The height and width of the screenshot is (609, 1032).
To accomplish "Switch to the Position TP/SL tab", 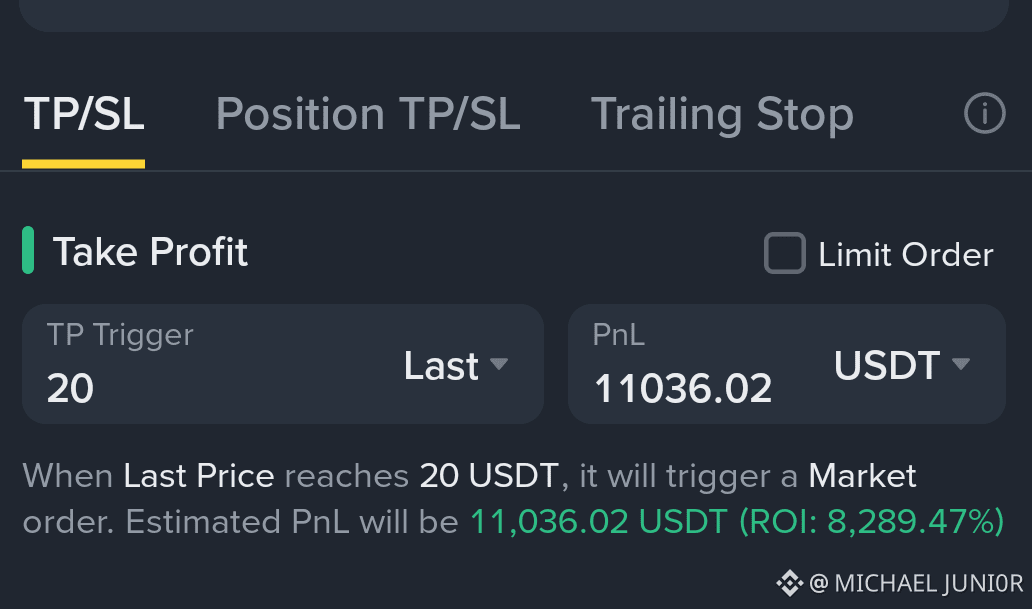I will (x=368, y=114).
